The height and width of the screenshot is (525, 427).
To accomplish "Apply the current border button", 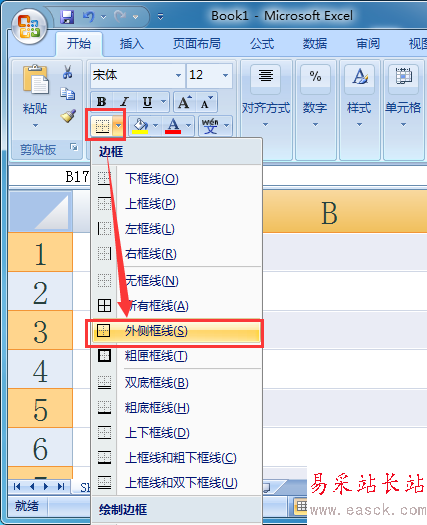I will [102, 126].
